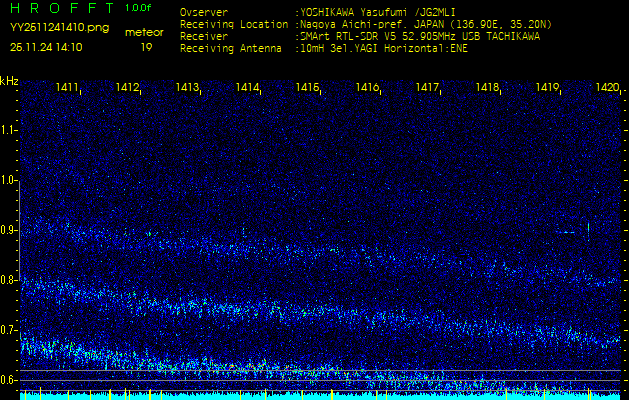Click the 1413 time marker

pyautogui.click(x=188, y=88)
